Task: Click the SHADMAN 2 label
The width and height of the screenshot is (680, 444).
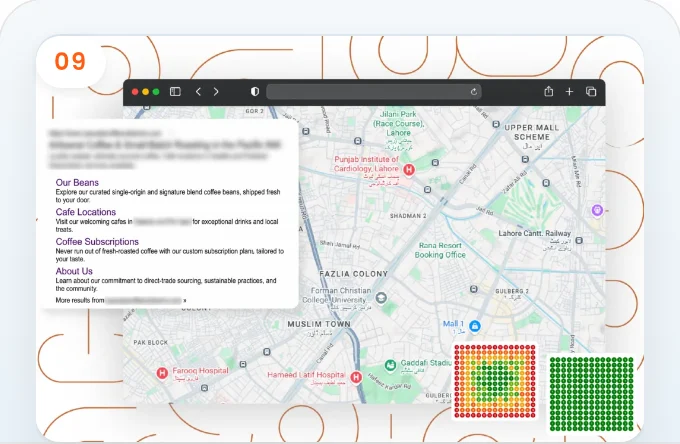Action: [x=408, y=216]
